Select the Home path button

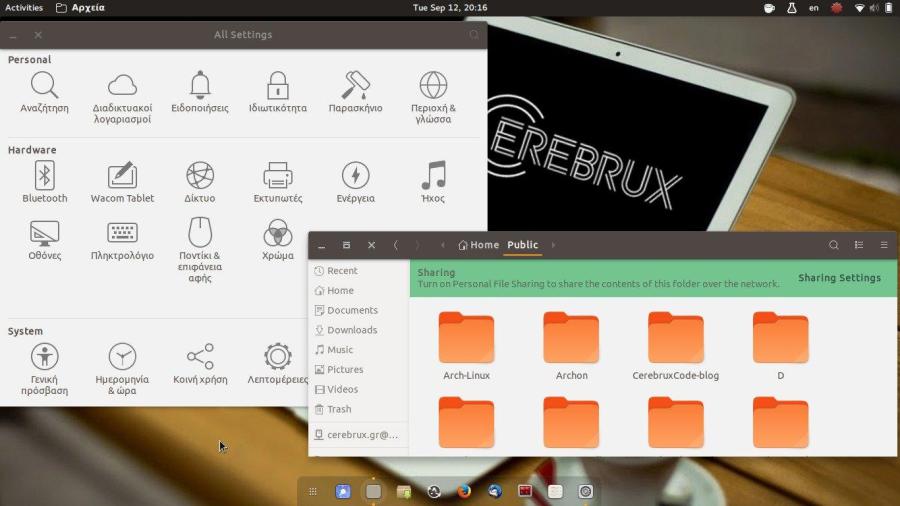click(x=479, y=245)
